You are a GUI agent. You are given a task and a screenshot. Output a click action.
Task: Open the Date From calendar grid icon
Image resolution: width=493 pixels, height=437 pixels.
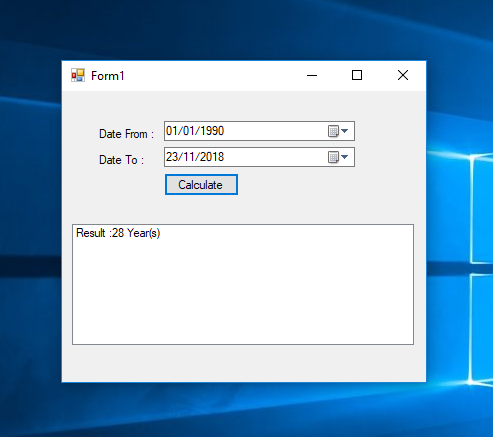pyautogui.click(x=333, y=131)
